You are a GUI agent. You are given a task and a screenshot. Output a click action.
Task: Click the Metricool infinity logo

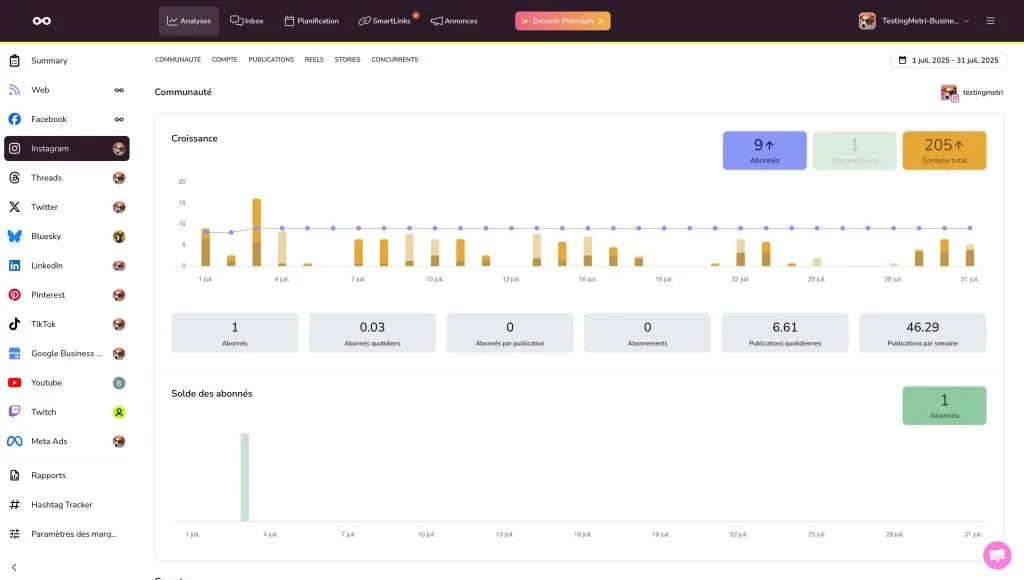(41, 21)
